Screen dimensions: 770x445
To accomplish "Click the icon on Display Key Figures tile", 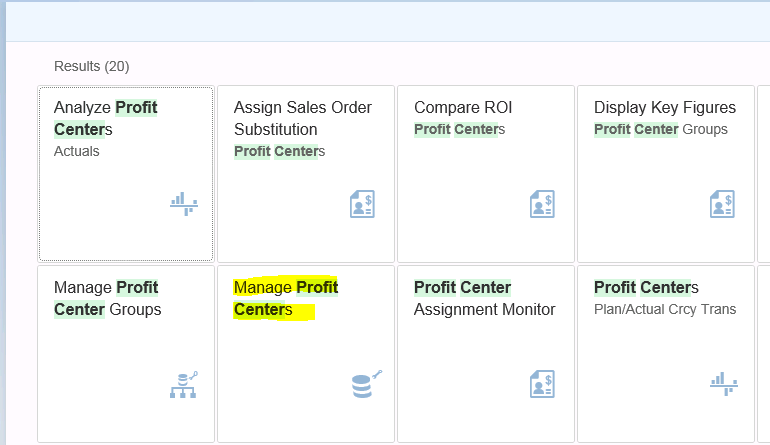I will (x=722, y=204).
